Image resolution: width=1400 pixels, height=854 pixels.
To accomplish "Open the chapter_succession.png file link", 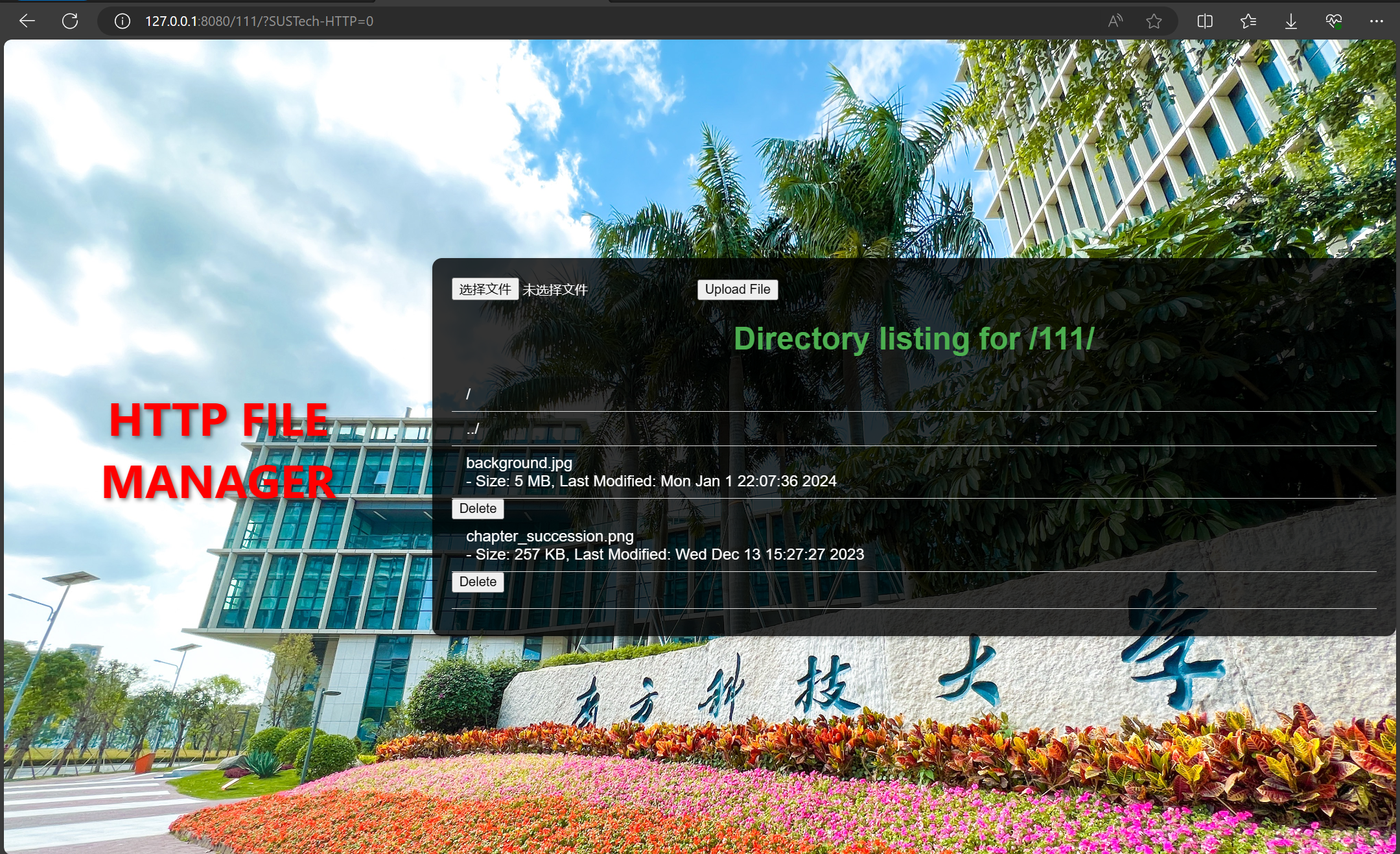I will 550,536.
